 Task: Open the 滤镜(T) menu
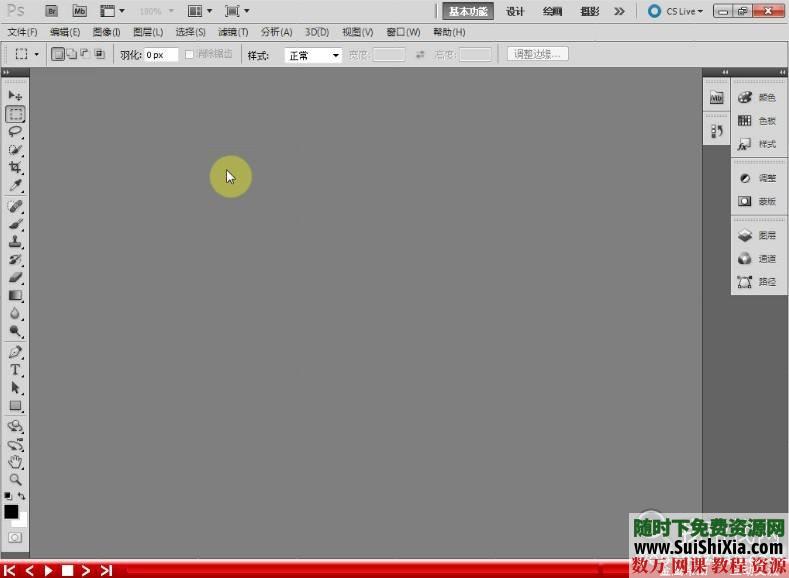pos(233,32)
